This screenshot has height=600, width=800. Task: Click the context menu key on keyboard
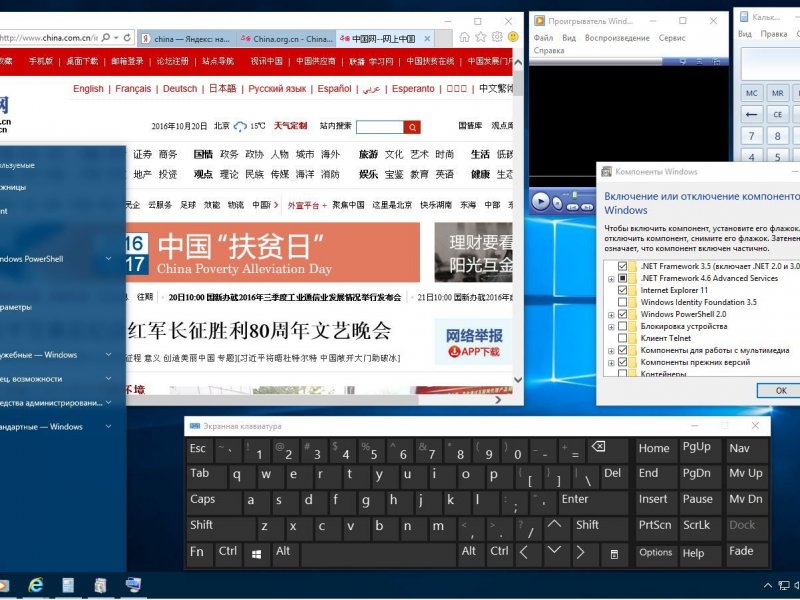[x=614, y=554]
